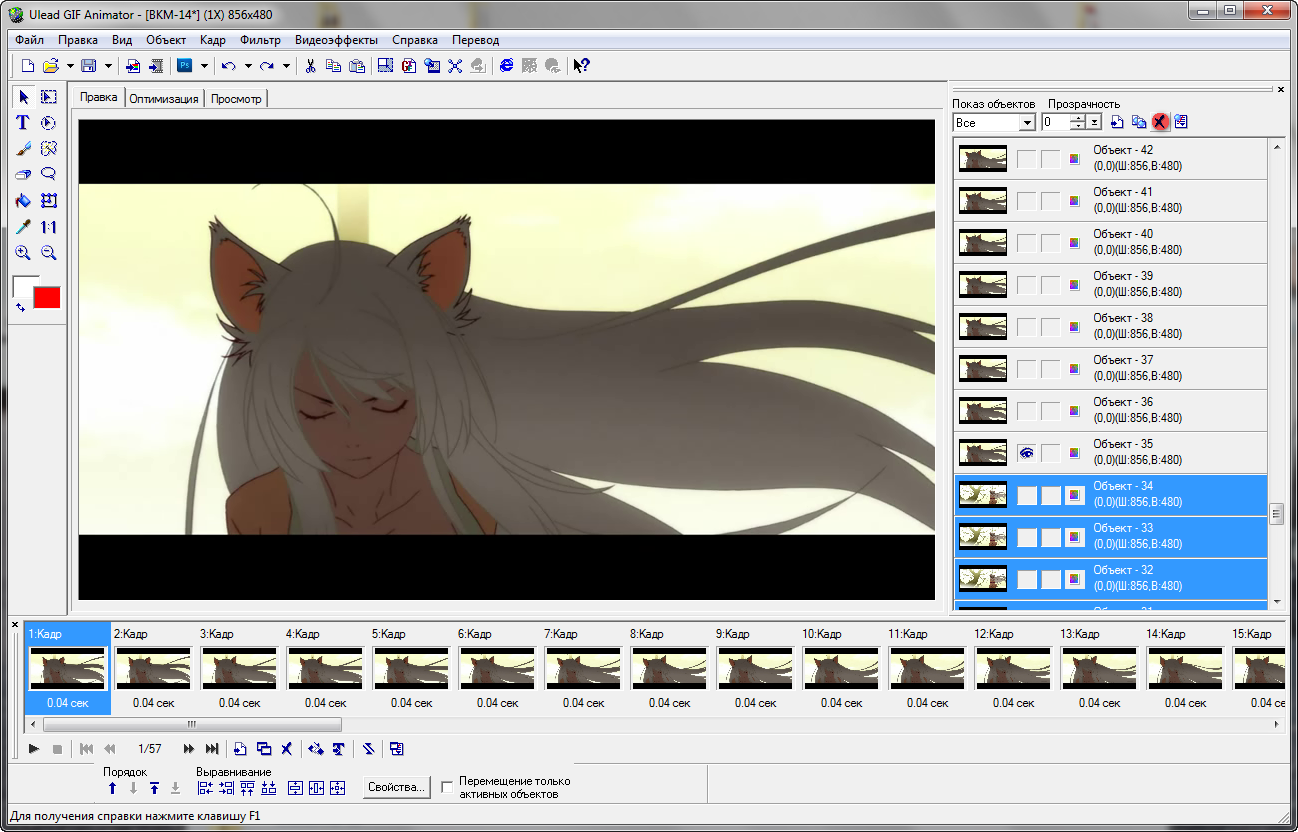Click the Delete Frame X icon

tap(286, 748)
